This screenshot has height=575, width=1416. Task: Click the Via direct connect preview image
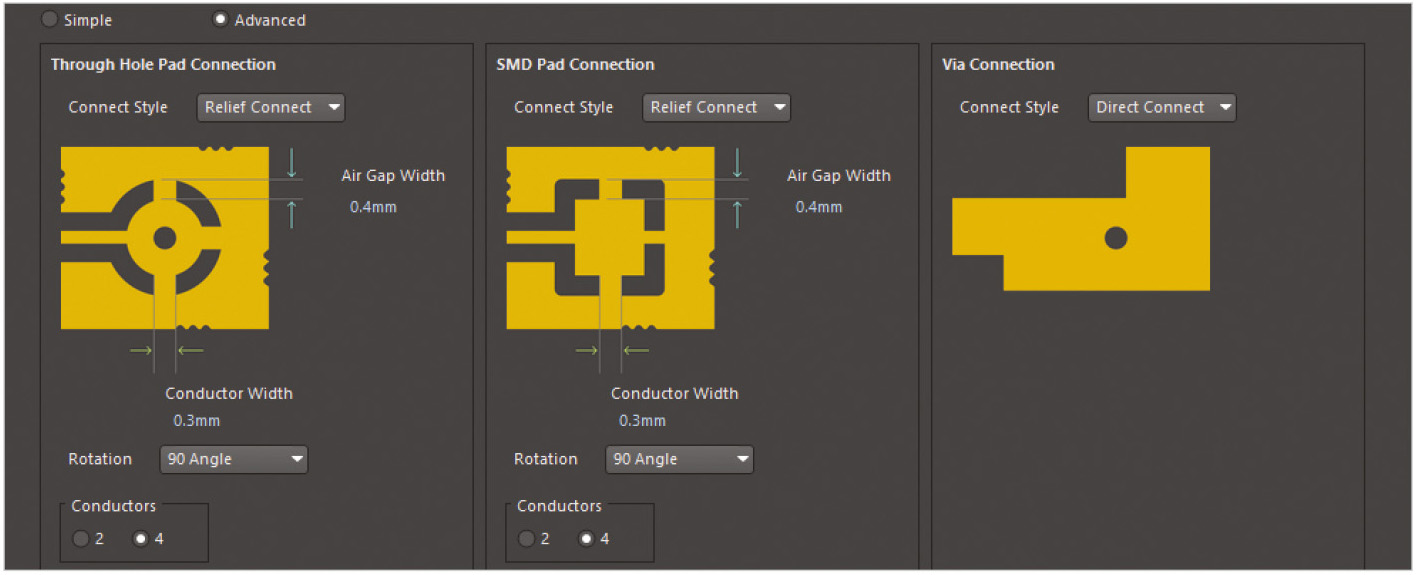(1081, 219)
